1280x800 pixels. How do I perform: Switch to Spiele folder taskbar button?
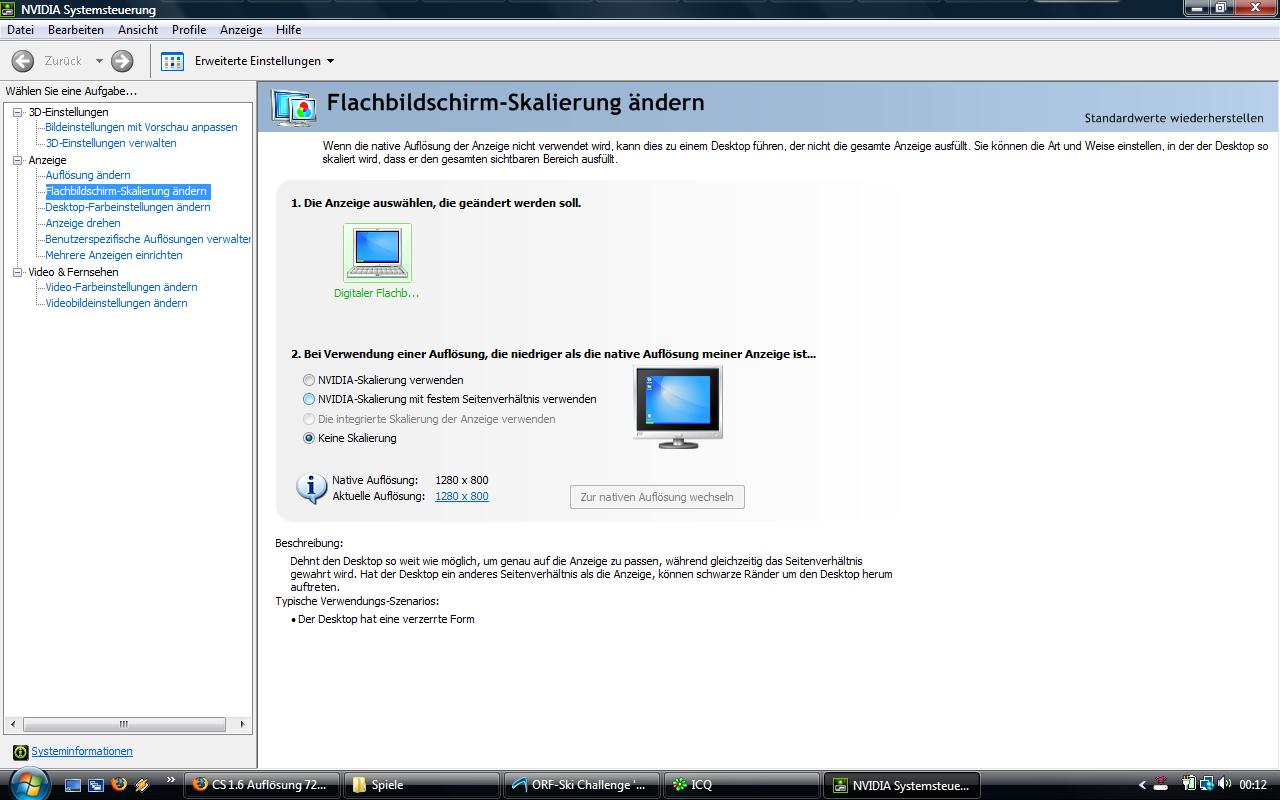(x=422, y=785)
